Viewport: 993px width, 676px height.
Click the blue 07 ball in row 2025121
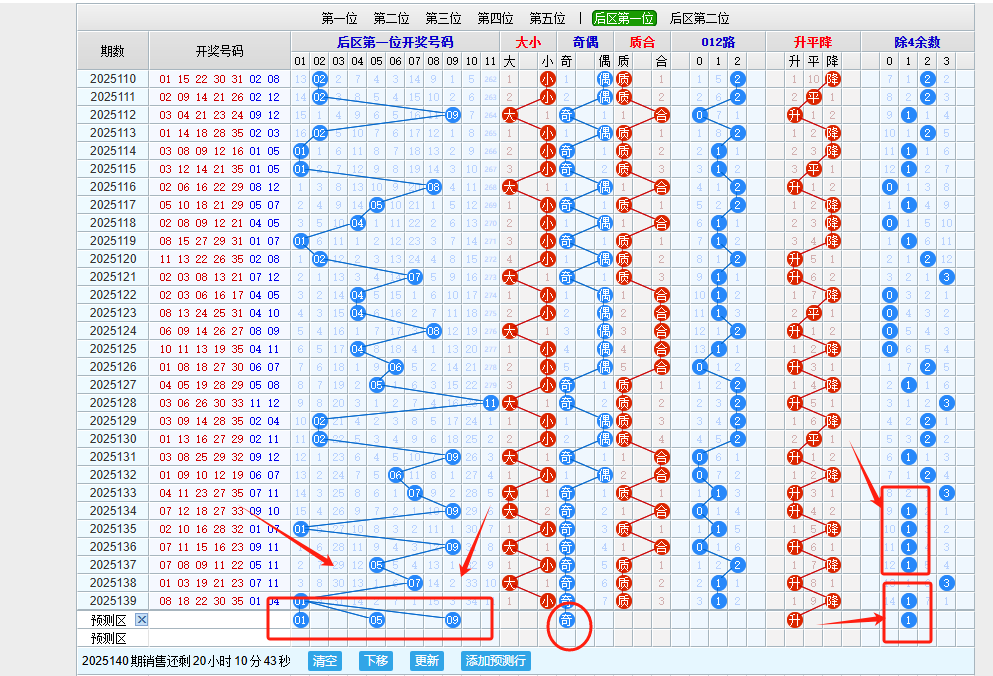coord(414,277)
